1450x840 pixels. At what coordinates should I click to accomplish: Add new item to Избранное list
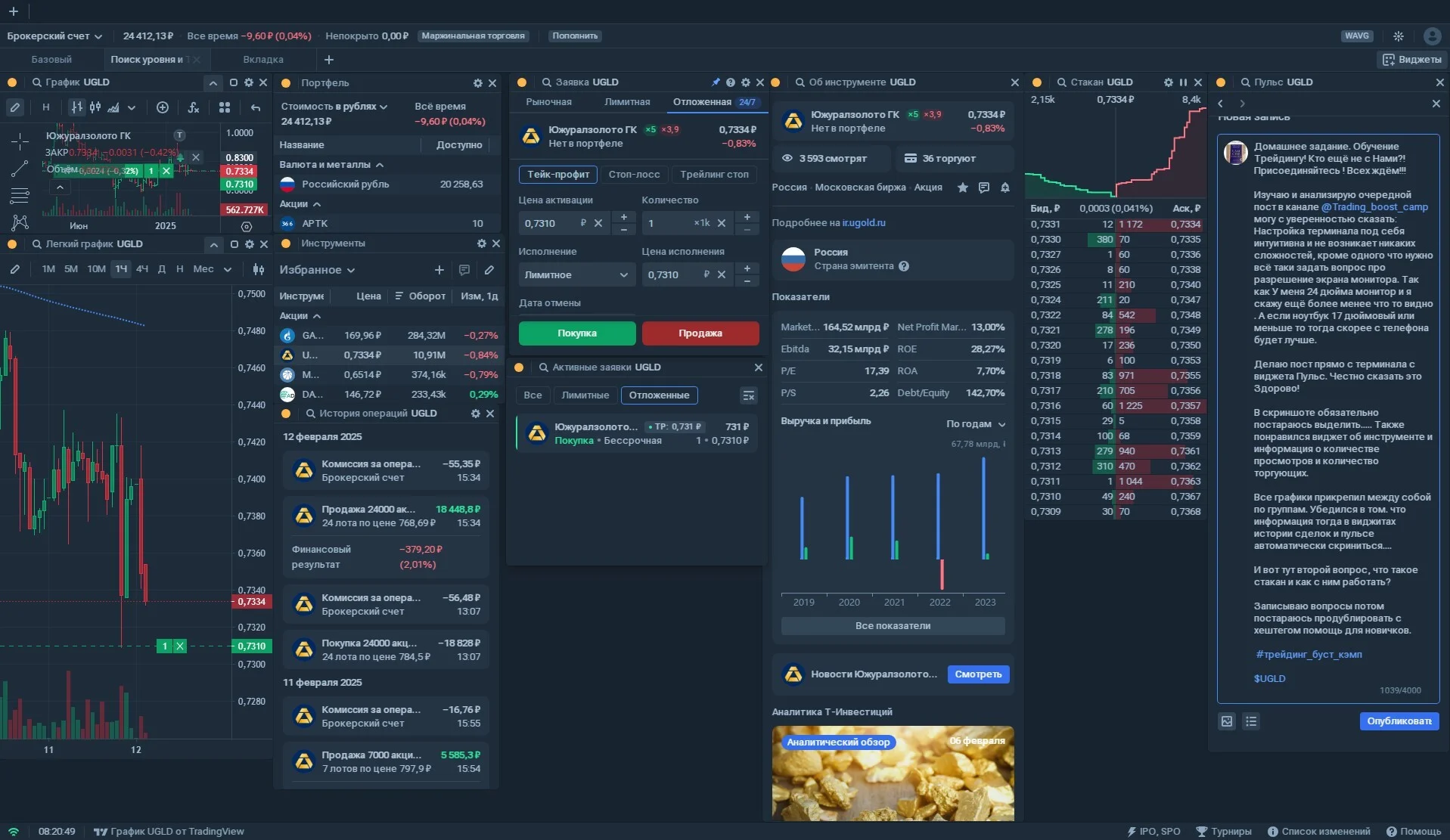tap(439, 270)
